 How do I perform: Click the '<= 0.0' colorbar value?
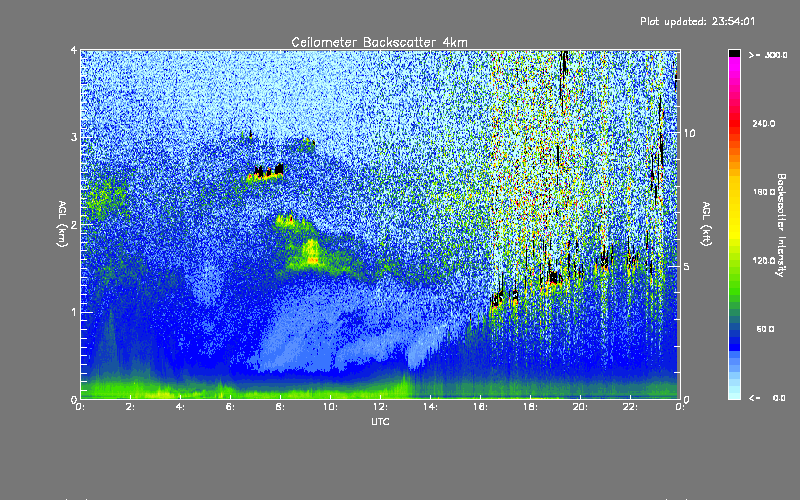767,397
